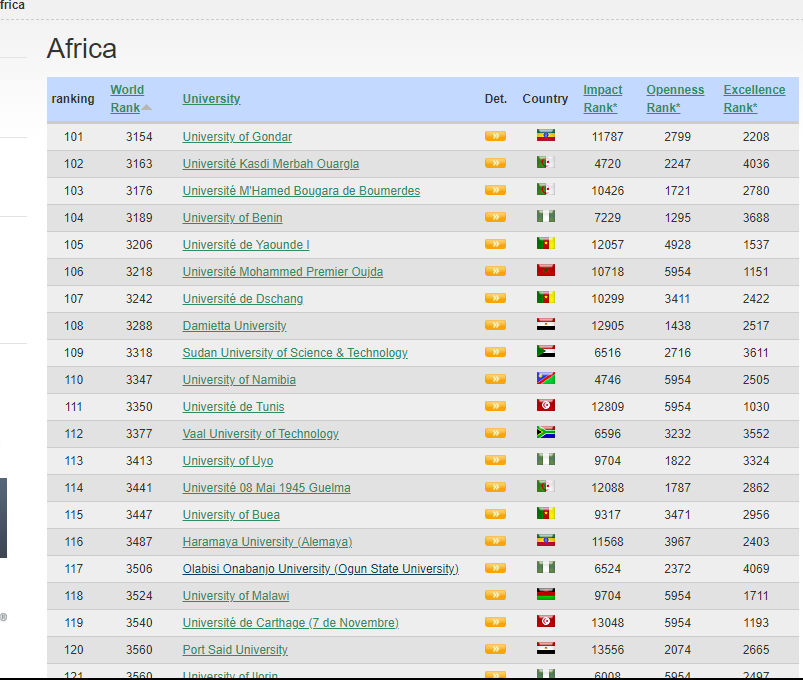Click impact rank value 11787
Screen dimensions: 803x680
click(x=607, y=137)
